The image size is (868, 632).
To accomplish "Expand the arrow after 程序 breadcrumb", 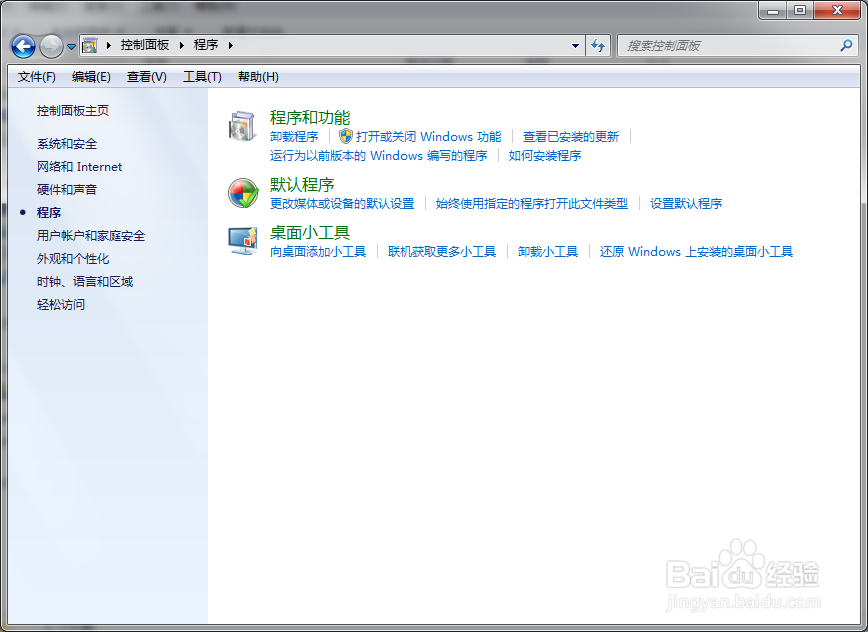I will click(x=230, y=45).
